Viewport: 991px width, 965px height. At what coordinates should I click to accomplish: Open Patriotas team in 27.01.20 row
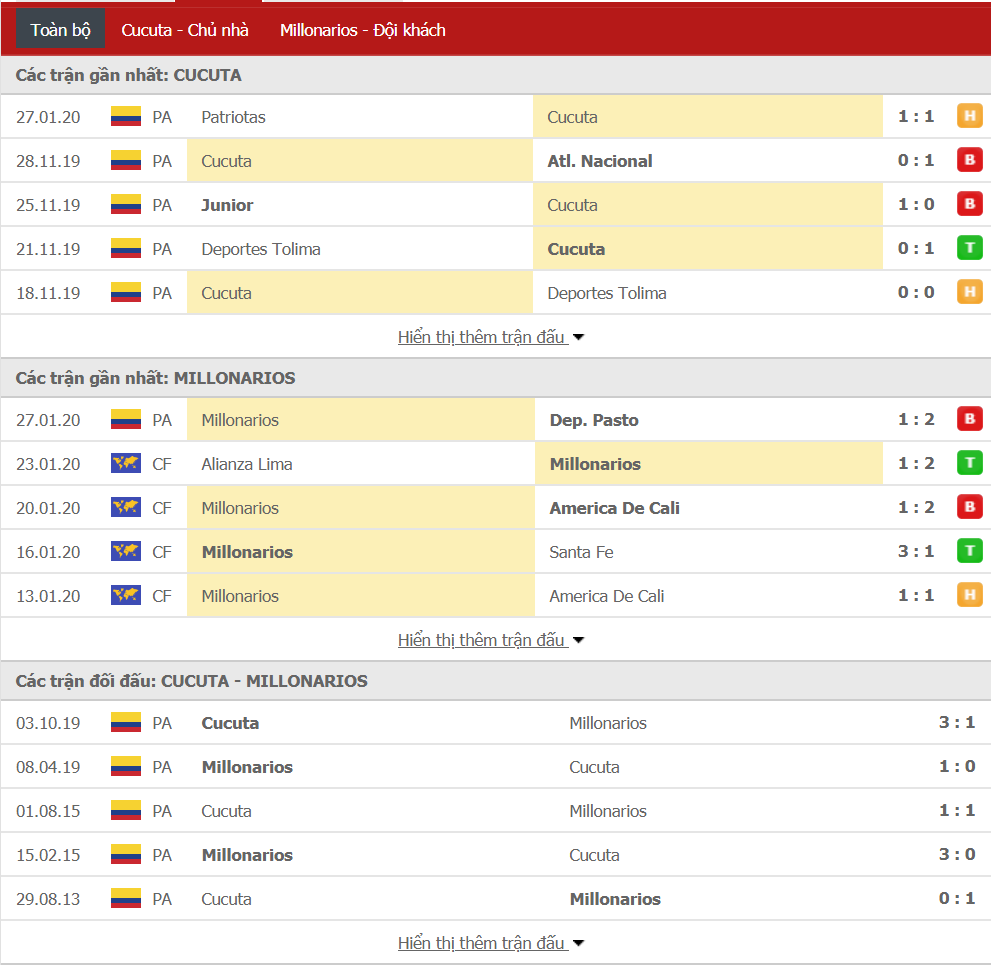click(x=233, y=117)
